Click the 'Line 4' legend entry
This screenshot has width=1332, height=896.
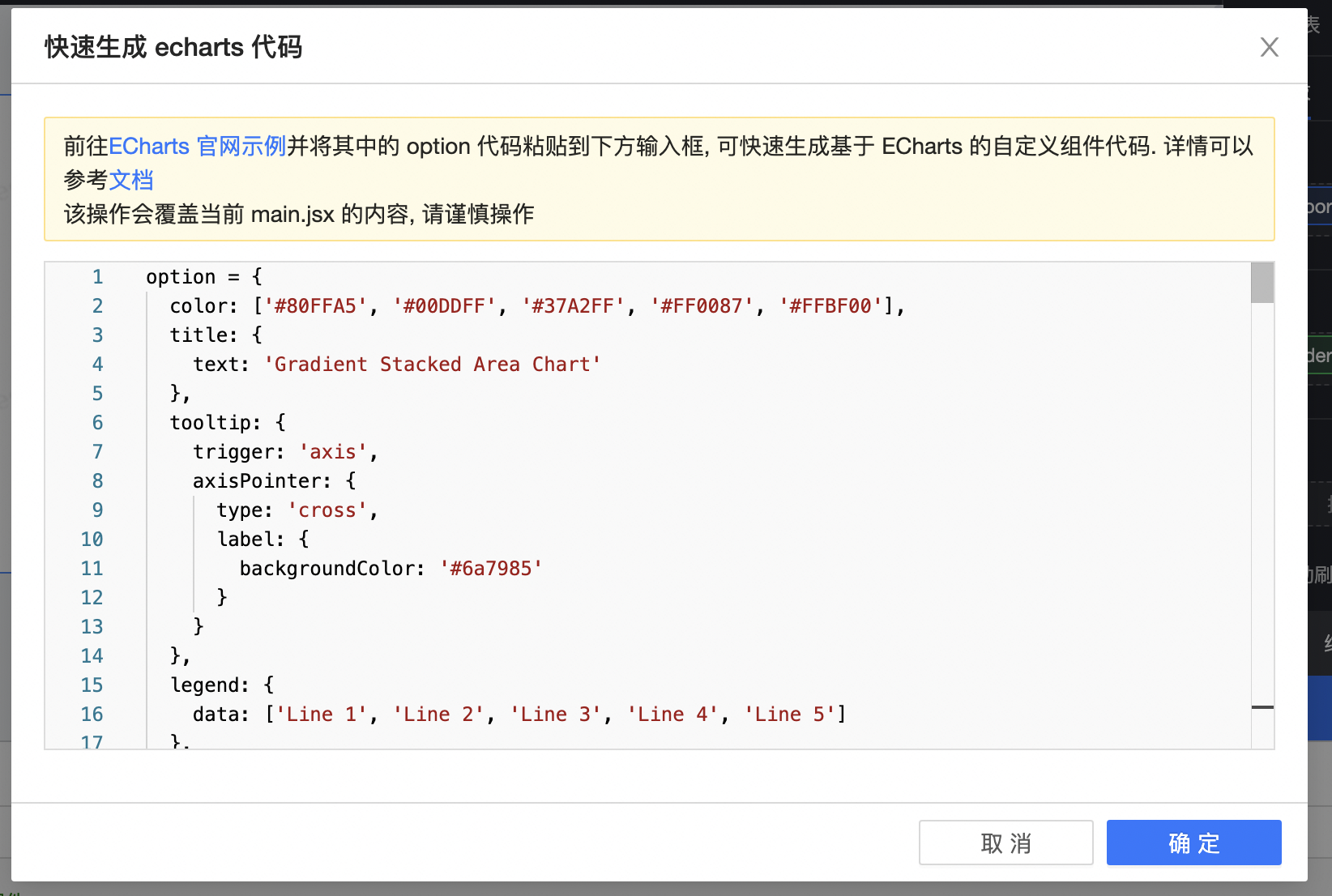pos(672,715)
